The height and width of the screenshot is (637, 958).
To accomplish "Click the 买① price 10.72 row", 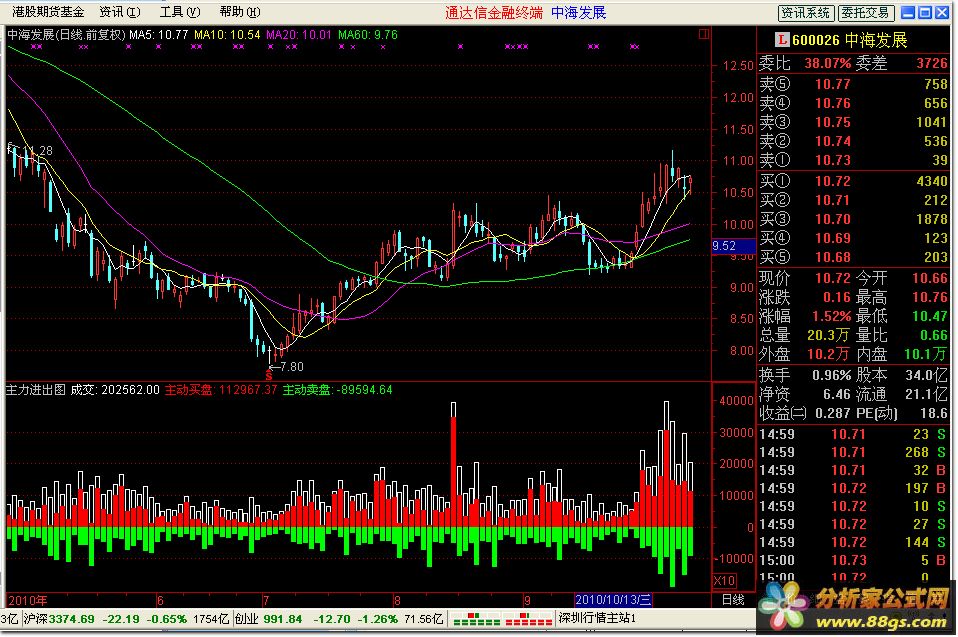I will 854,181.
